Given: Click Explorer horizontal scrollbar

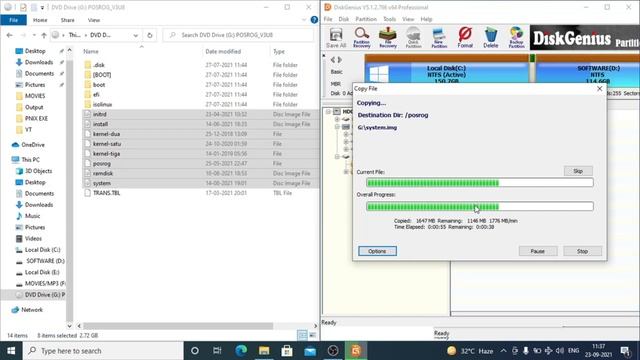Looking at the screenshot, I should click(178, 326).
